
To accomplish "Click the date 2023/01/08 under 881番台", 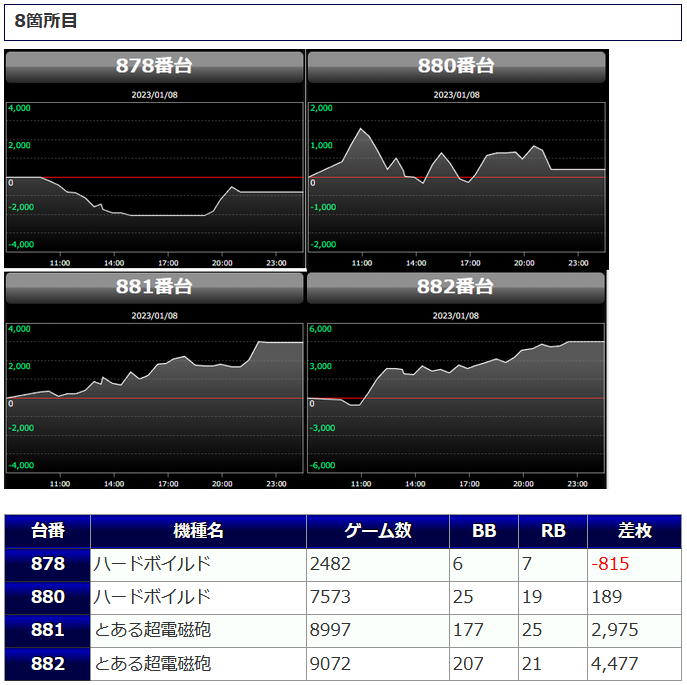I will [154, 316].
